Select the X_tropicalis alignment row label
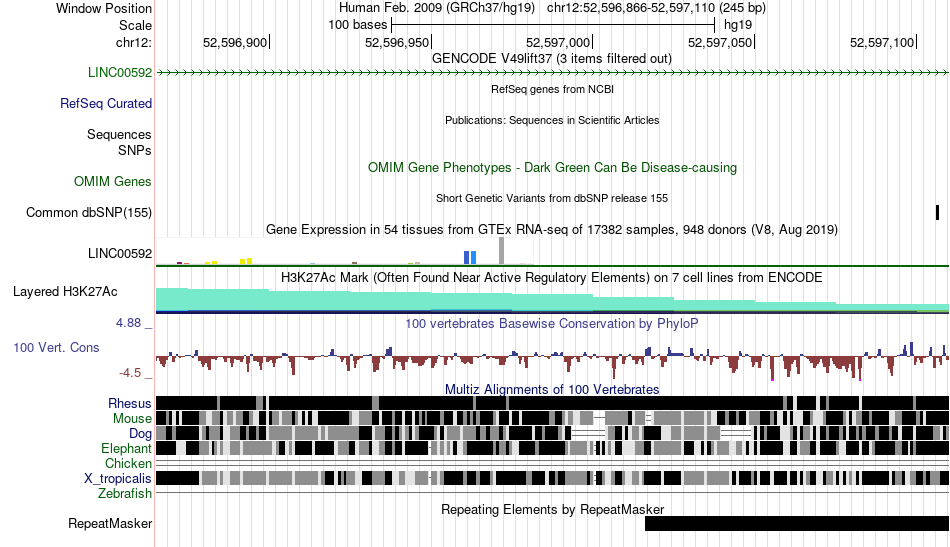 [x=118, y=479]
